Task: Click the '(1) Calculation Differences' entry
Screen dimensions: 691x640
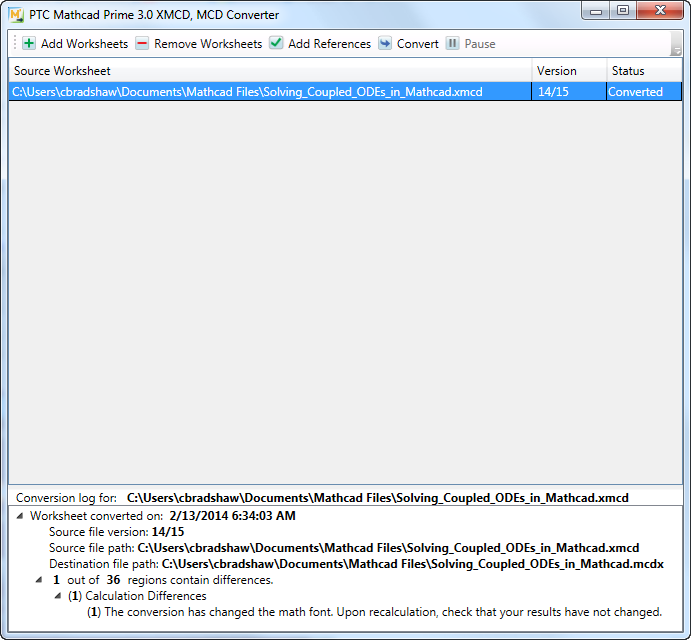Action: click(137, 596)
